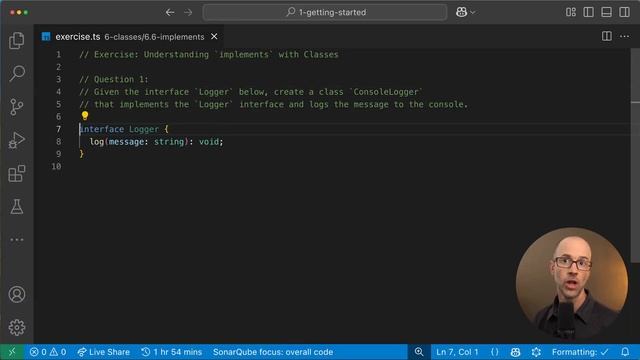Start Live Share session
Viewport: 640px width, 360px height.
[x=104, y=352]
